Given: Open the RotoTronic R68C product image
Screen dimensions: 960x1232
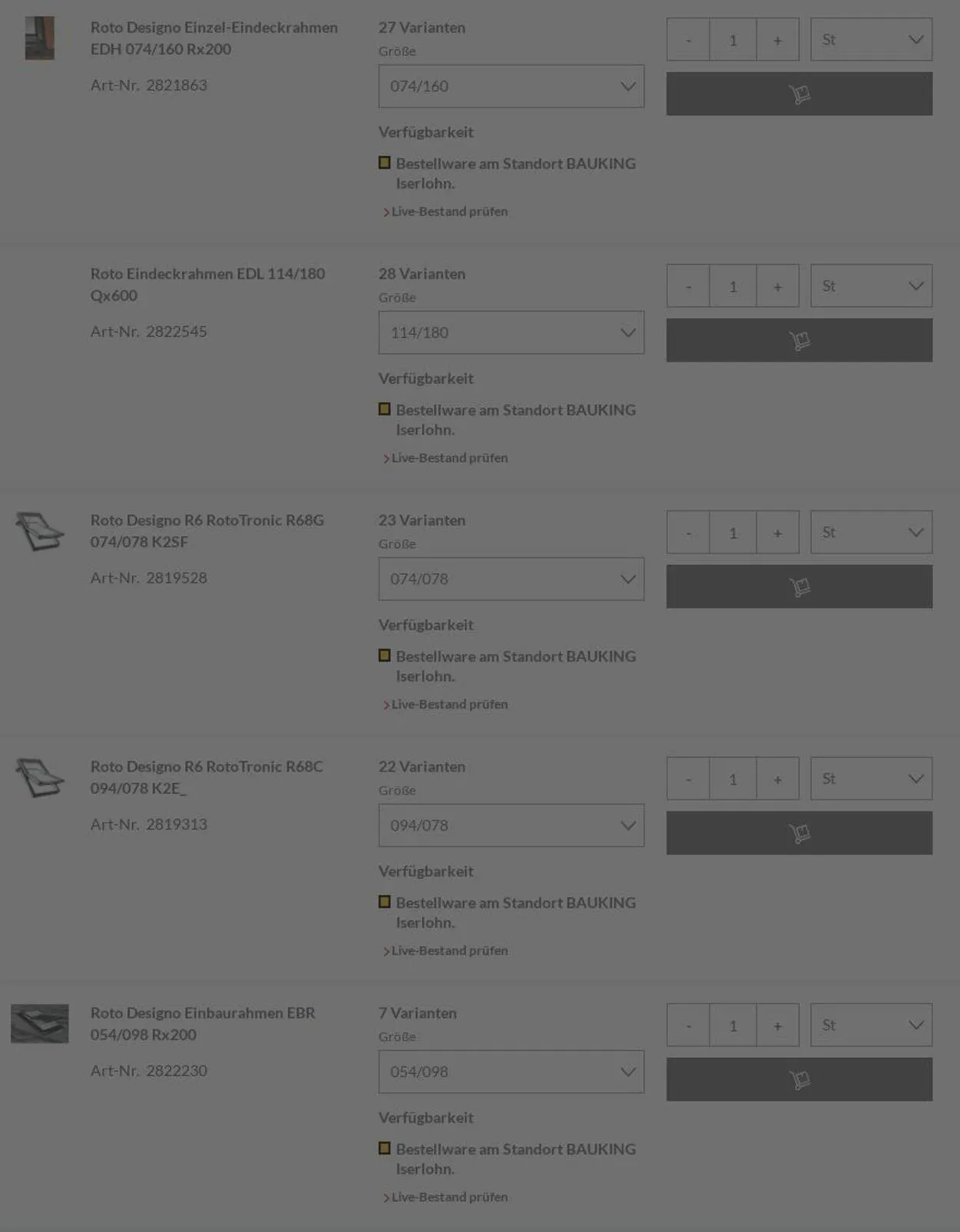Looking at the screenshot, I should pyautogui.click(x=40, y=778).
